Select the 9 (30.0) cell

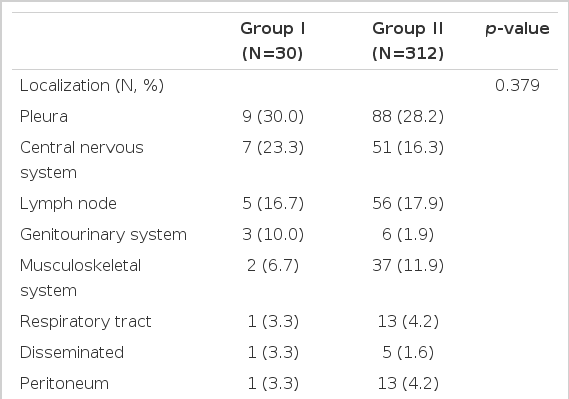(273, 117)
